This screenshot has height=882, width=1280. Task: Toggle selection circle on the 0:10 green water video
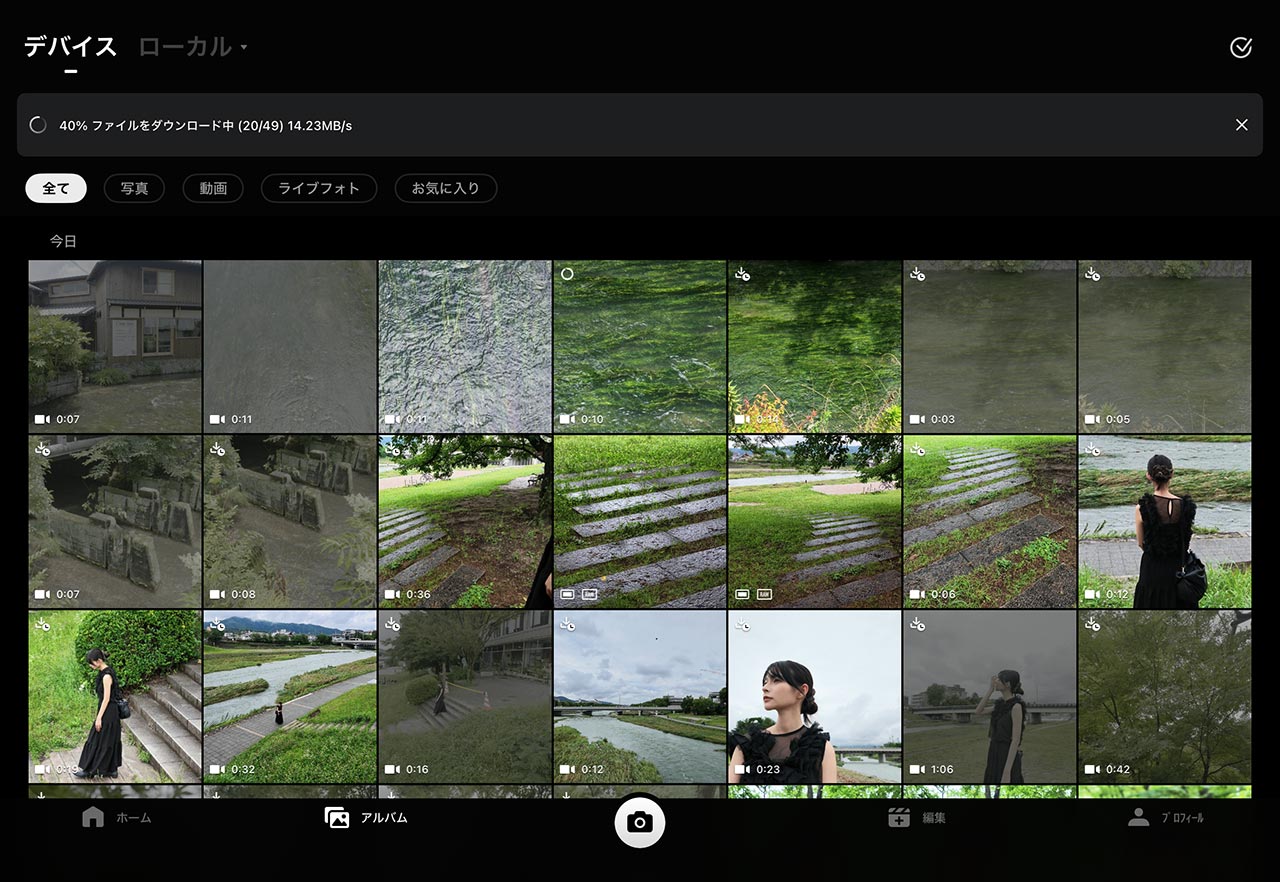click(x=567, y=273)
